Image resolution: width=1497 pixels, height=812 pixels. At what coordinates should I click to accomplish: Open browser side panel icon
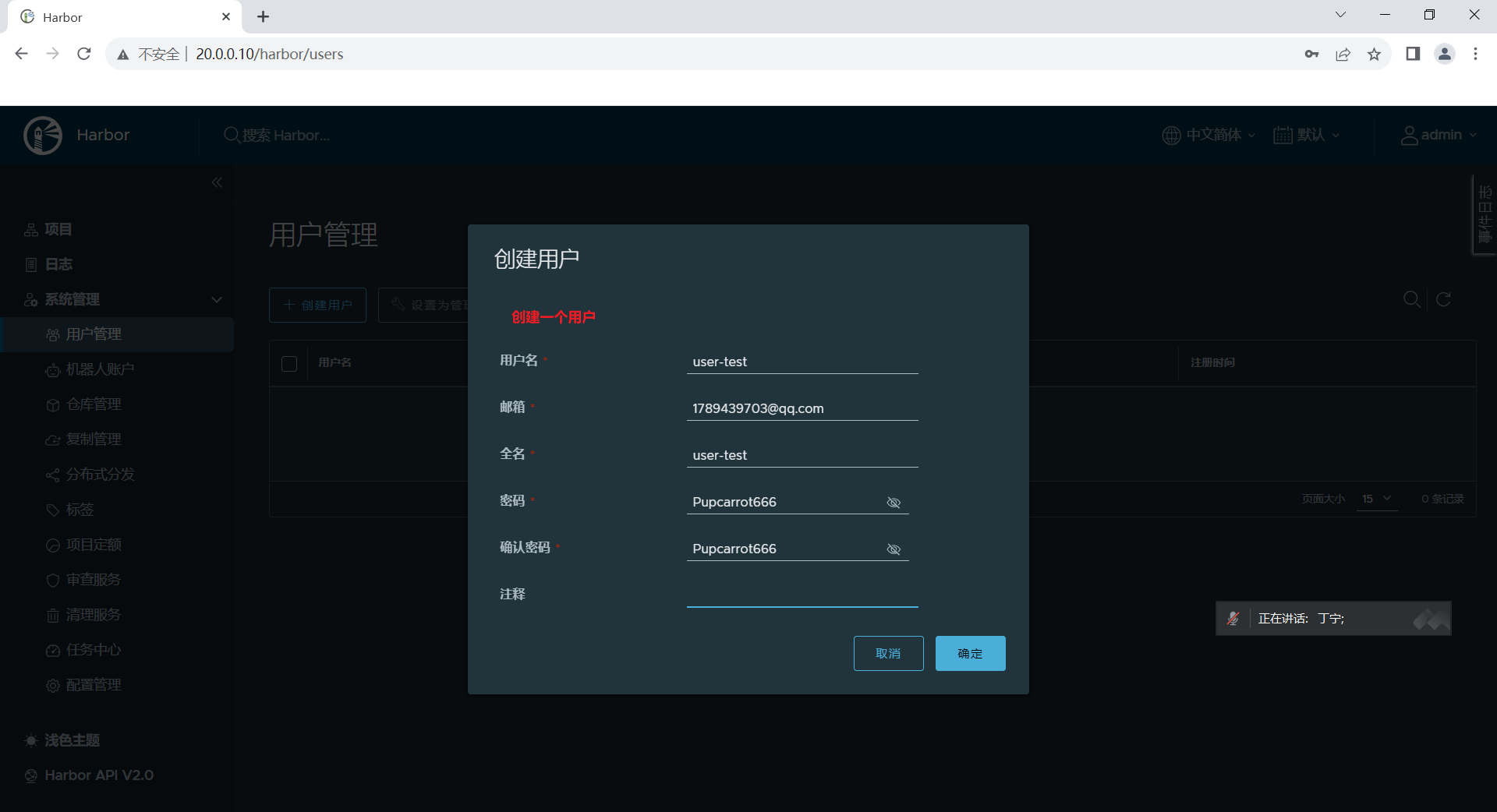(x=1413, y=54)
